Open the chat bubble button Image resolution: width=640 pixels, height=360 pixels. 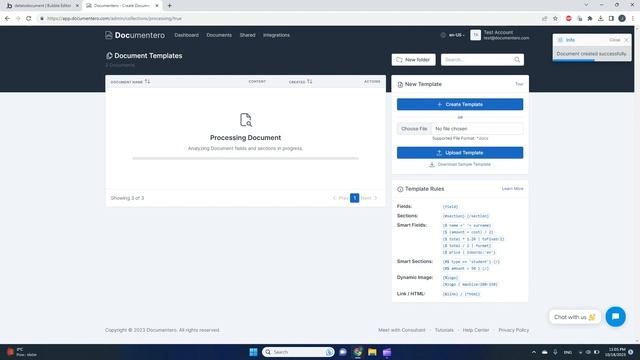click(616, 317)
